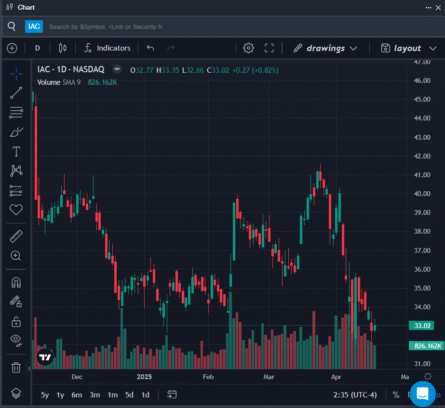This screenshot has width=445, height=408.
Task: Click the search magnifier icon
Action: pyautogui.click(x=12, y=26)
